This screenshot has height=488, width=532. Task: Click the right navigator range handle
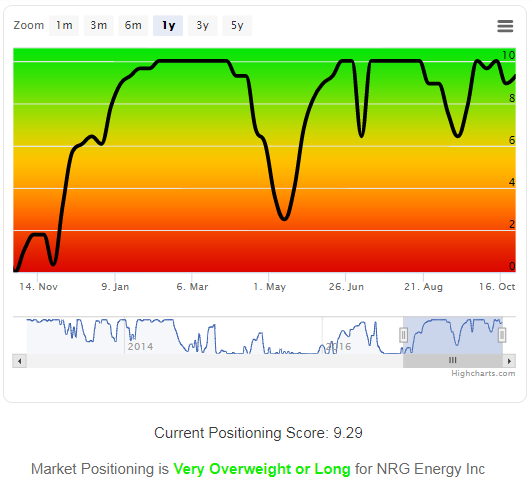point(502,335)
